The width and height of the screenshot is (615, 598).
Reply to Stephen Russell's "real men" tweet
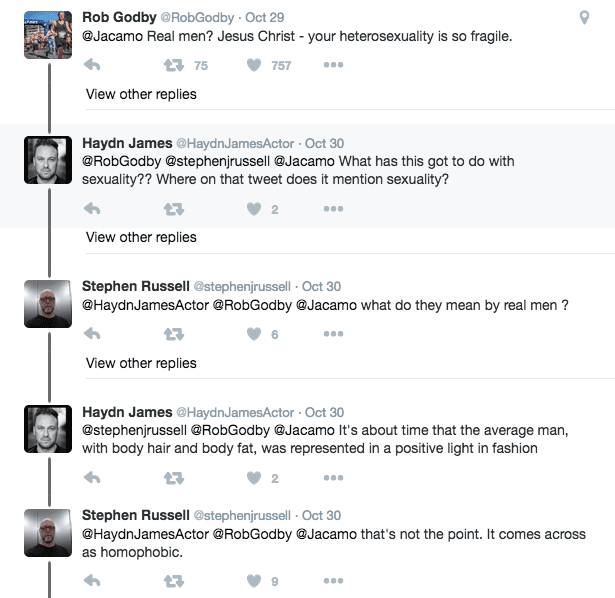92,334
